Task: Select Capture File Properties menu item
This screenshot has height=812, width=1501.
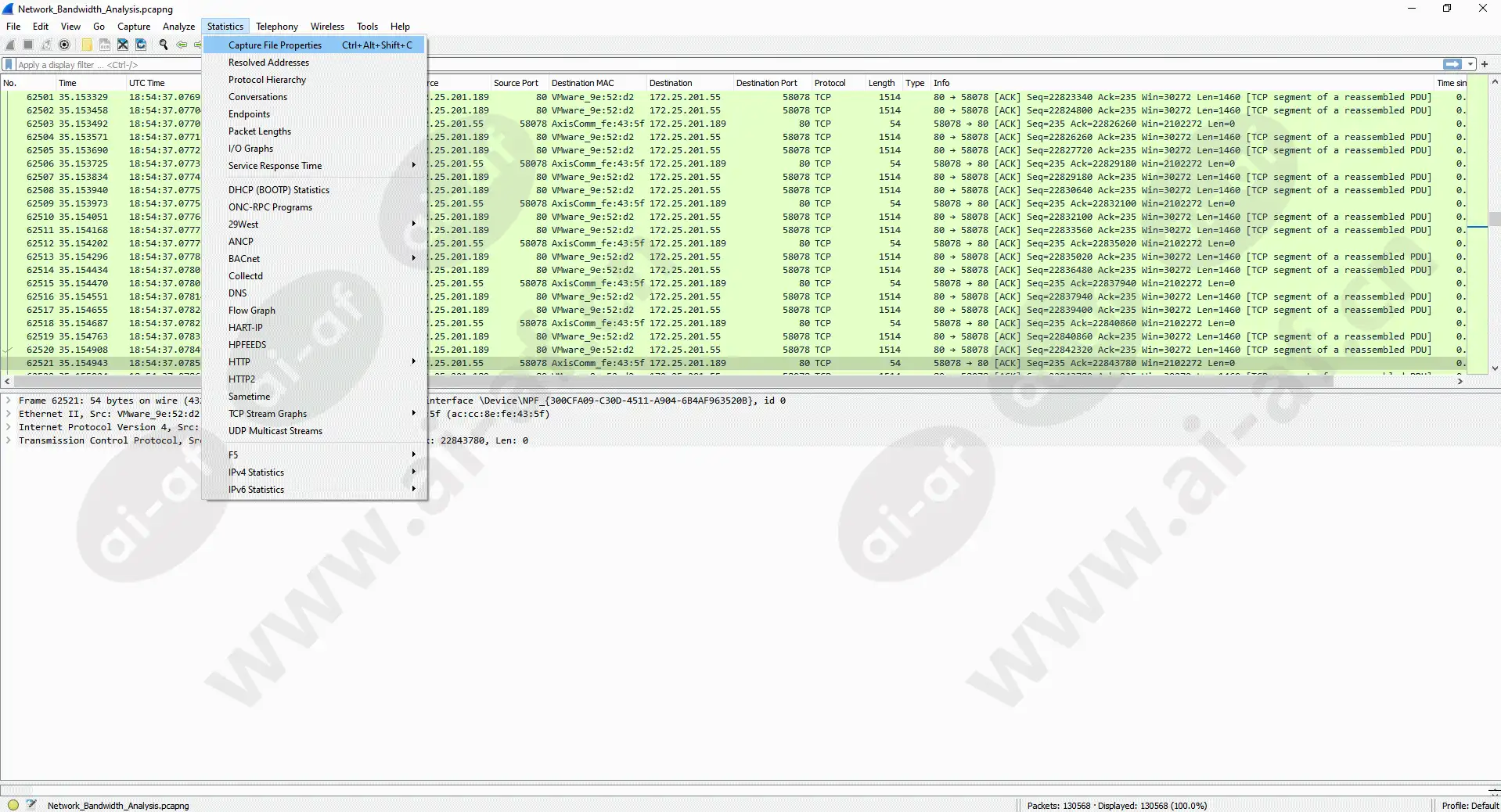Action: pyautogui.click(x=314, y=45)
